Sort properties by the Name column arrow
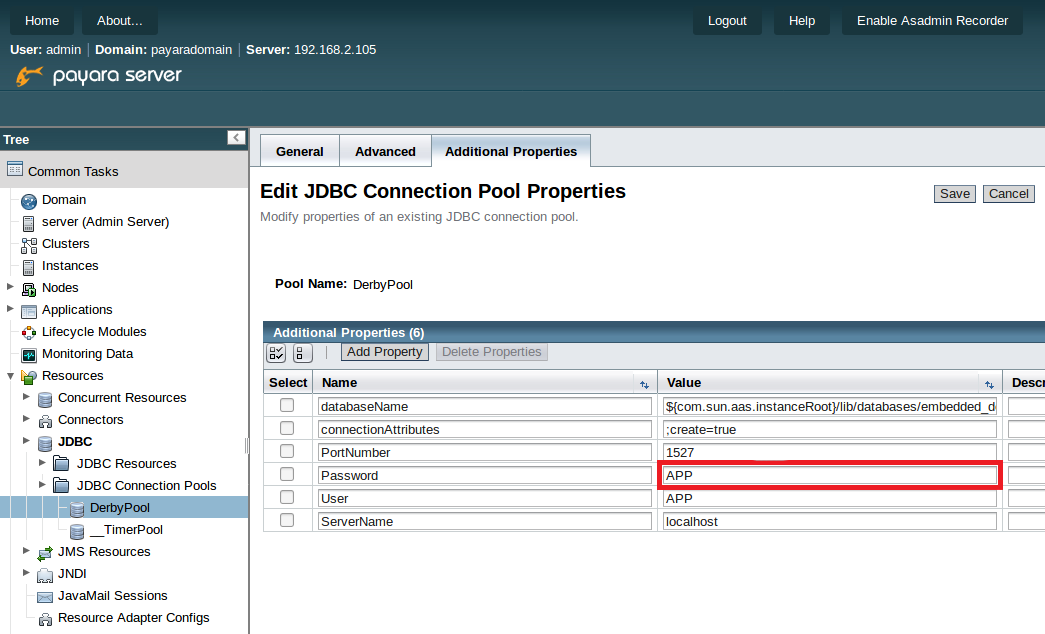This screenshot has width=1045, height=634. click(x=644, y=384)
